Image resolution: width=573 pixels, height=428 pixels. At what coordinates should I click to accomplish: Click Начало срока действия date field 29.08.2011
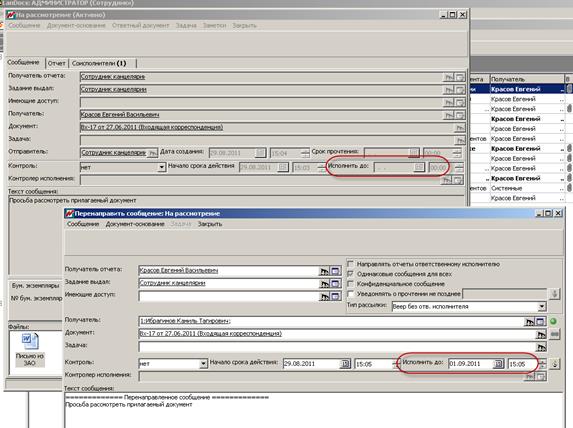[311, 364]
